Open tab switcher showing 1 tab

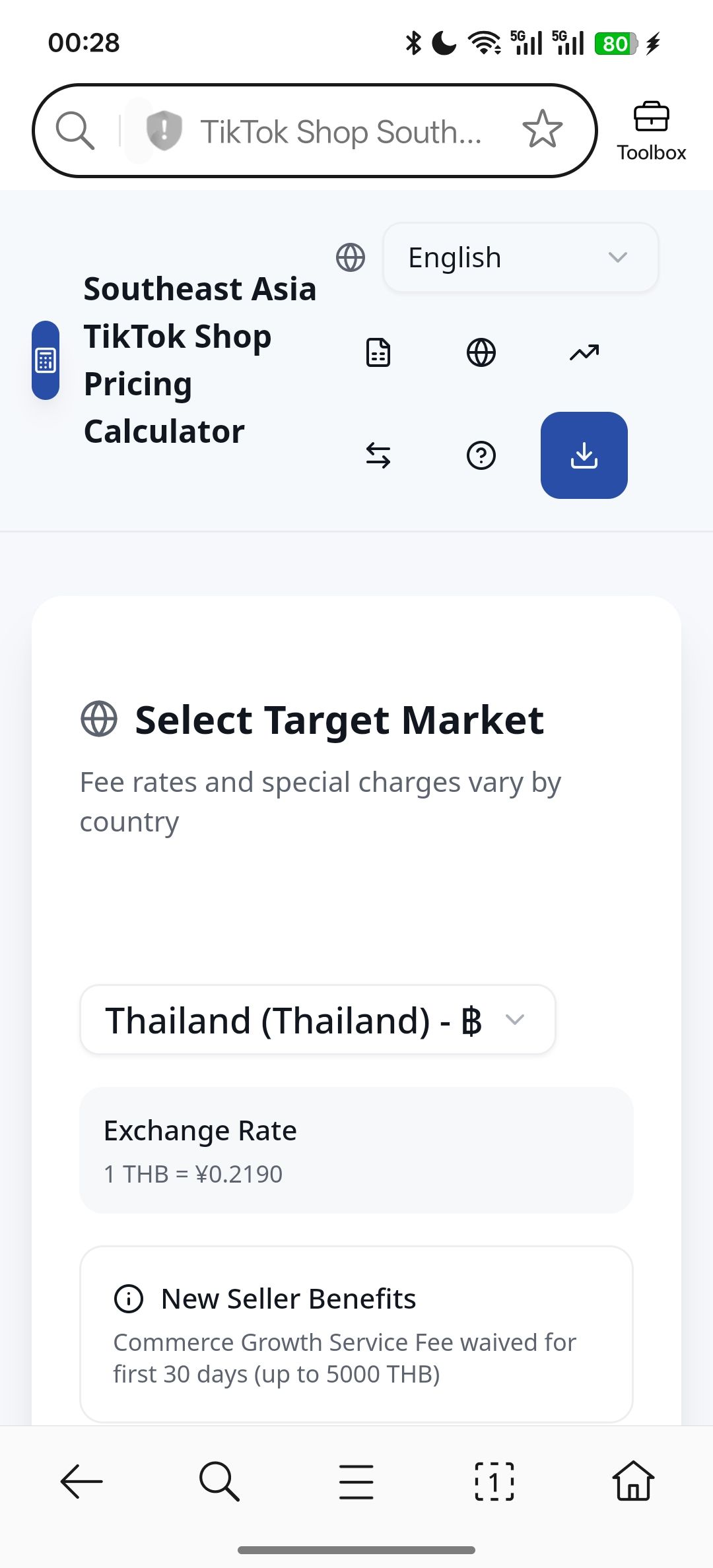494,1482
